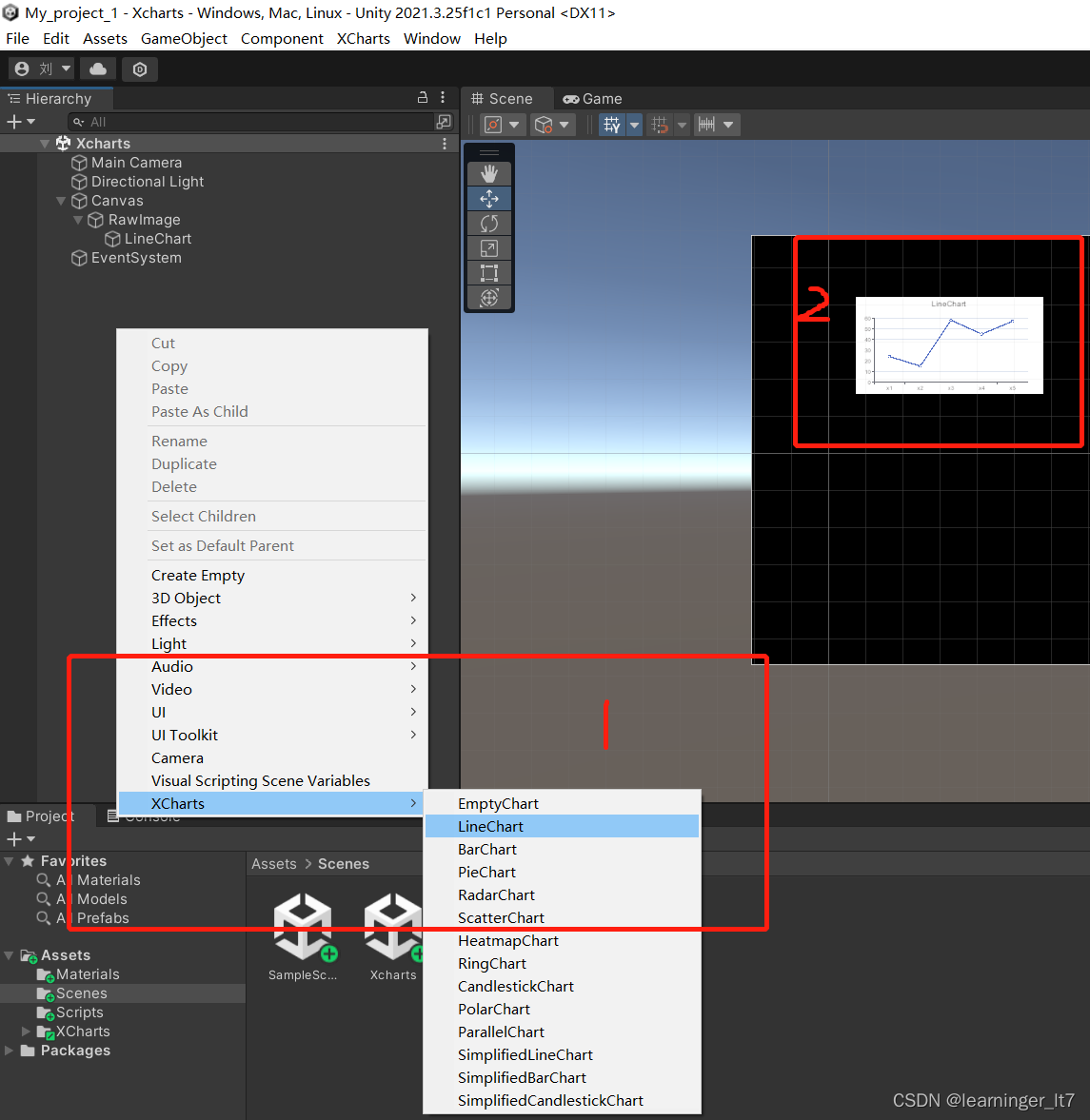Open the grid settings dropdown arrow

[x=634, y=125]
